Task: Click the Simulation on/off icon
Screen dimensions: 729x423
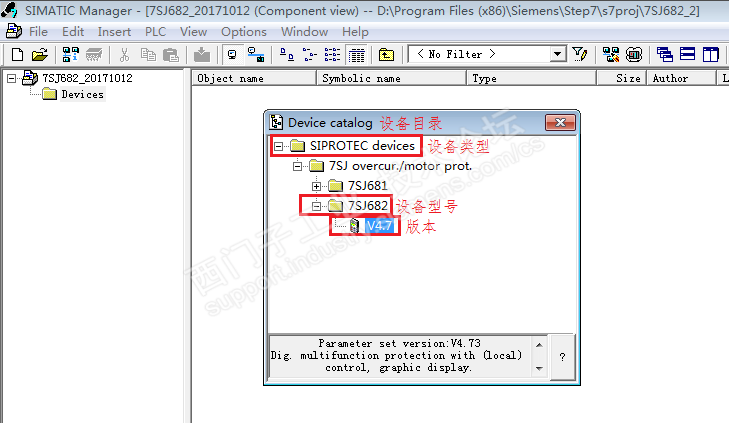Action: [634, 55]
